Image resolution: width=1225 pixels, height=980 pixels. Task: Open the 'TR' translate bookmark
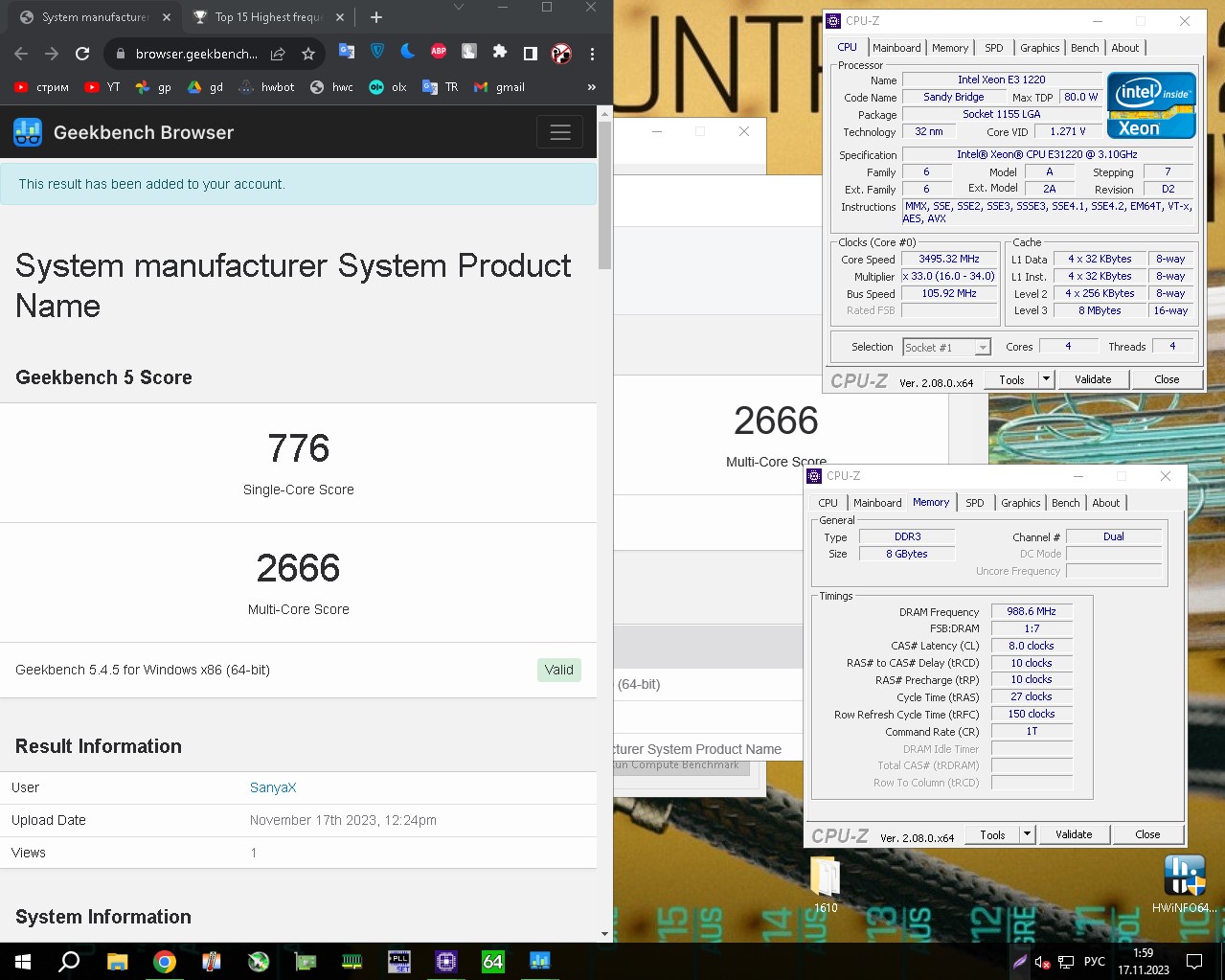[441, 87]
